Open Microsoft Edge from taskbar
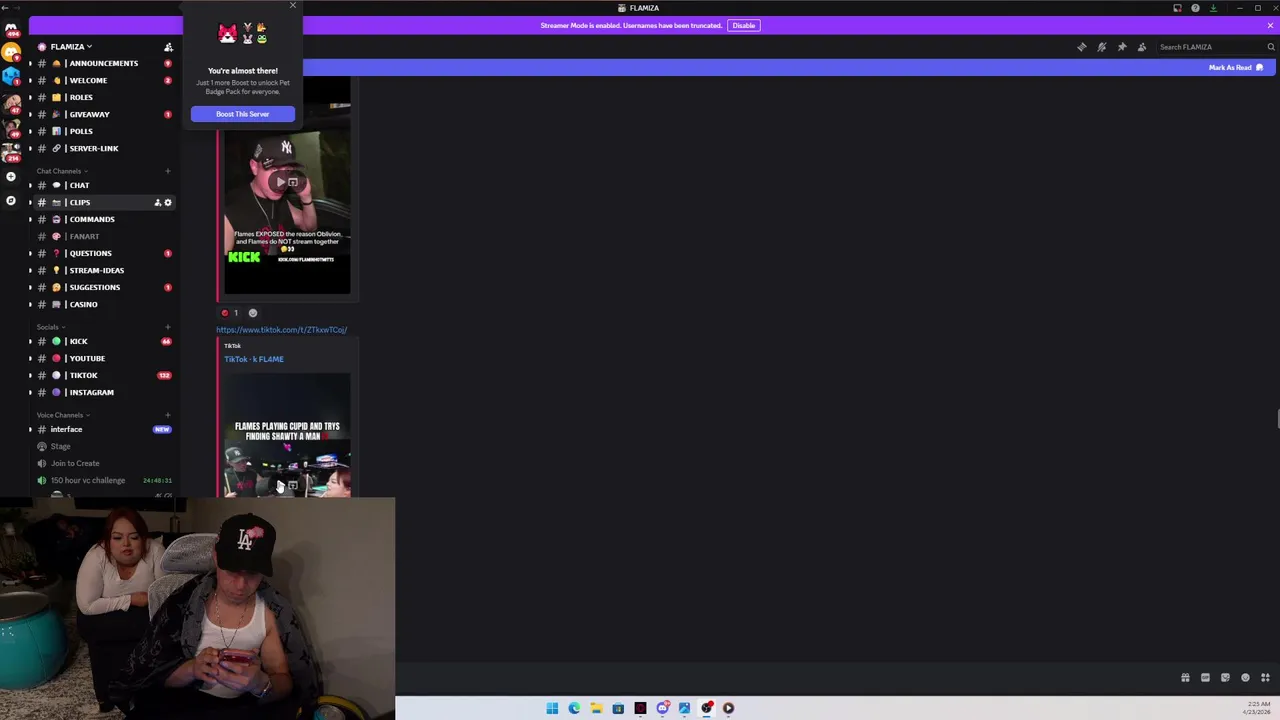The image size is (1280, 720). (x=574, y=708)
